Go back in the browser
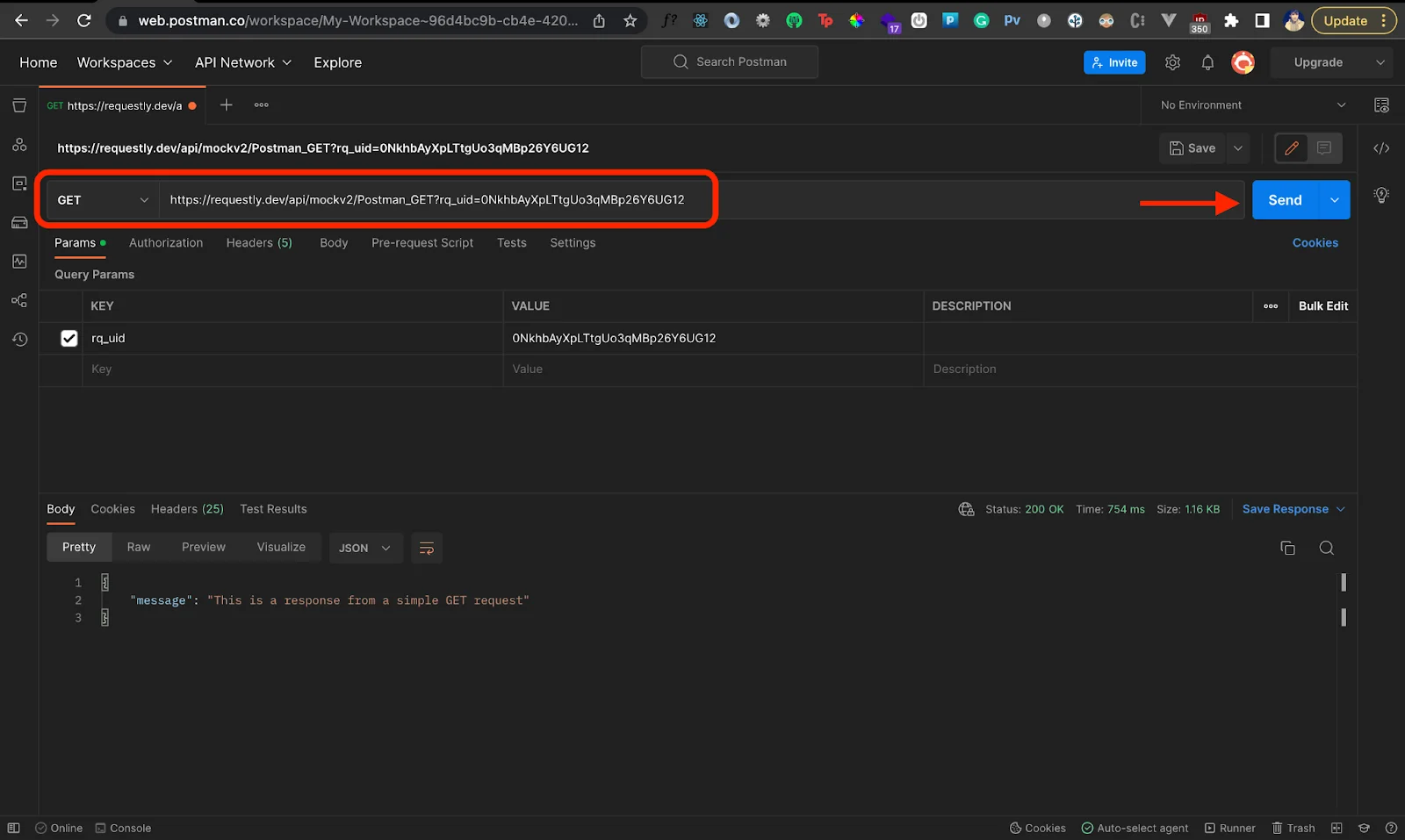 [21, 20]
